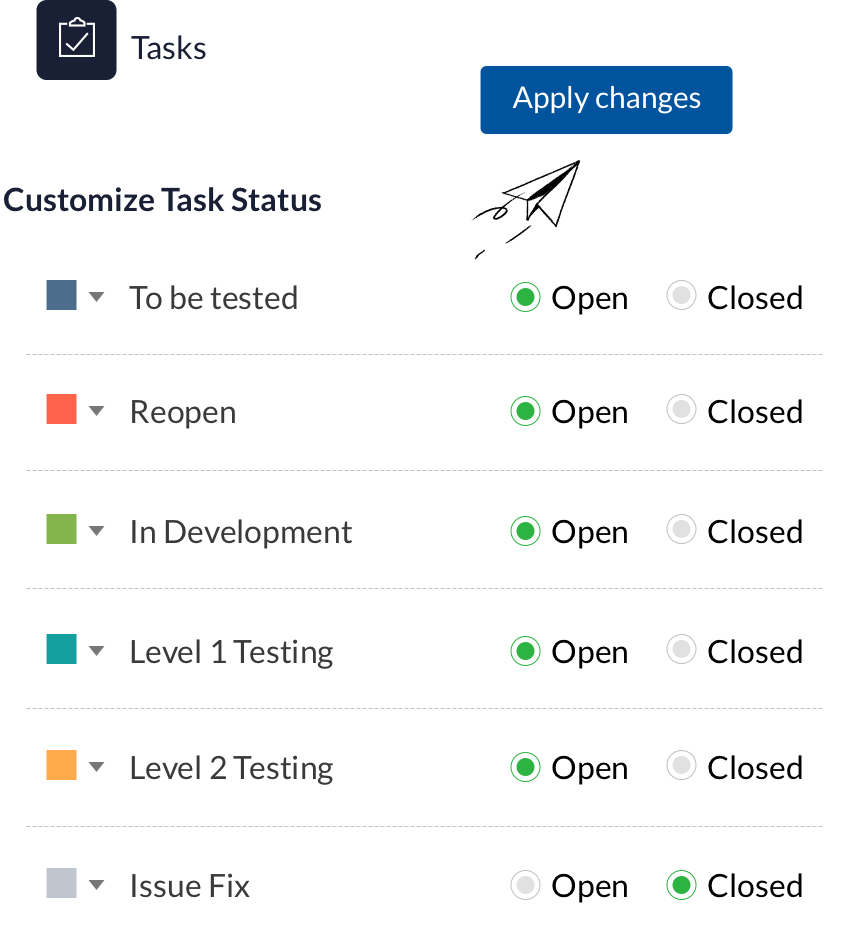This screenshot has width=847, height=944.
Task: Choose Closed for Level 2 Testing
Action: (681, 767)
